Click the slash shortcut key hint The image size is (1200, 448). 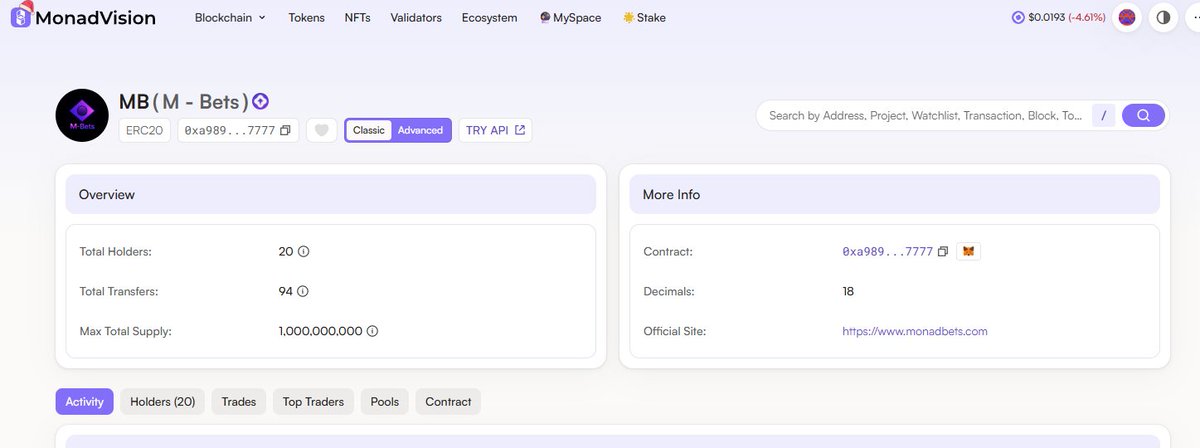1103,116
